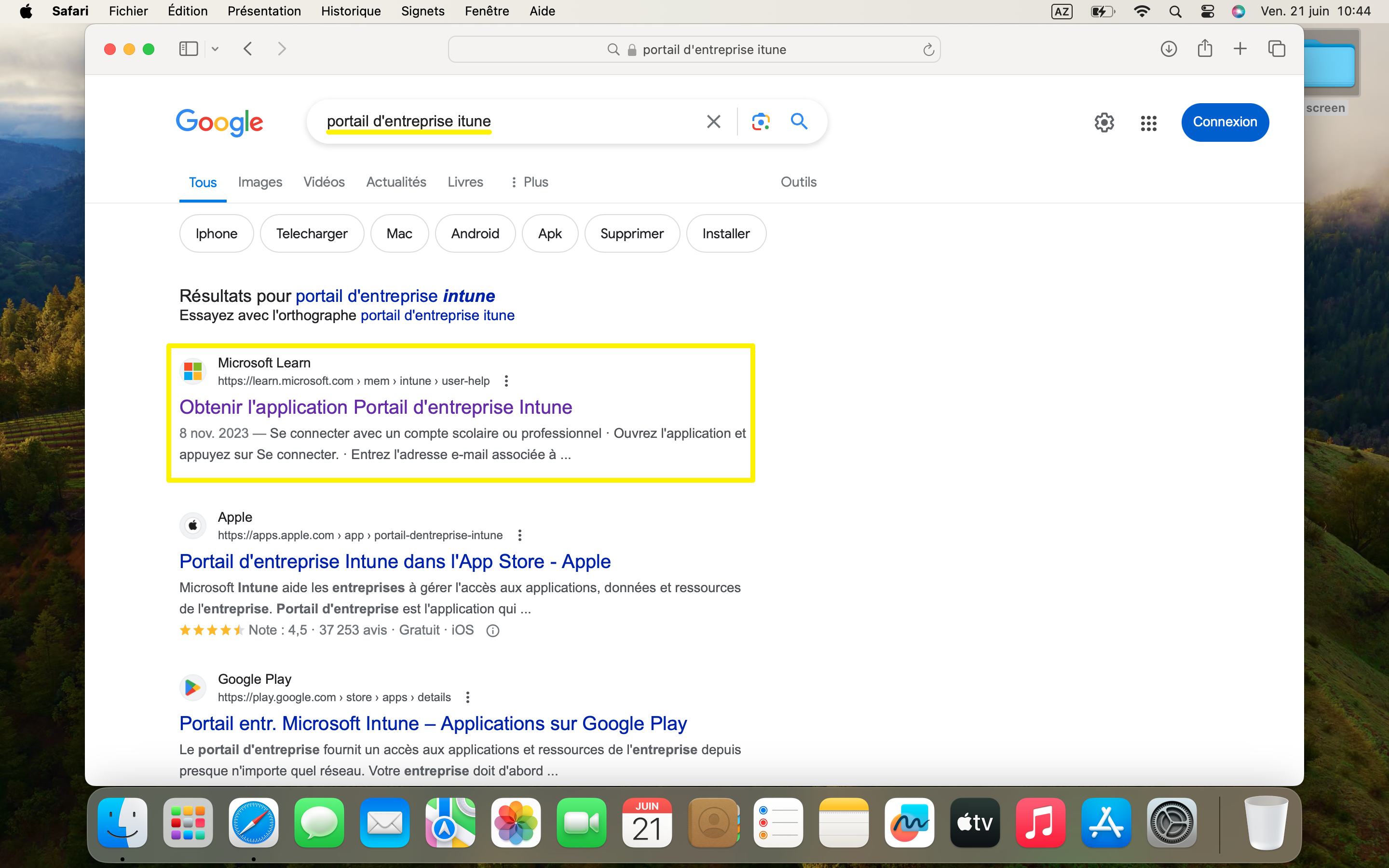Filter results with the Apk chip
The height and width of the screenshot is (868, 1389).
550,234
